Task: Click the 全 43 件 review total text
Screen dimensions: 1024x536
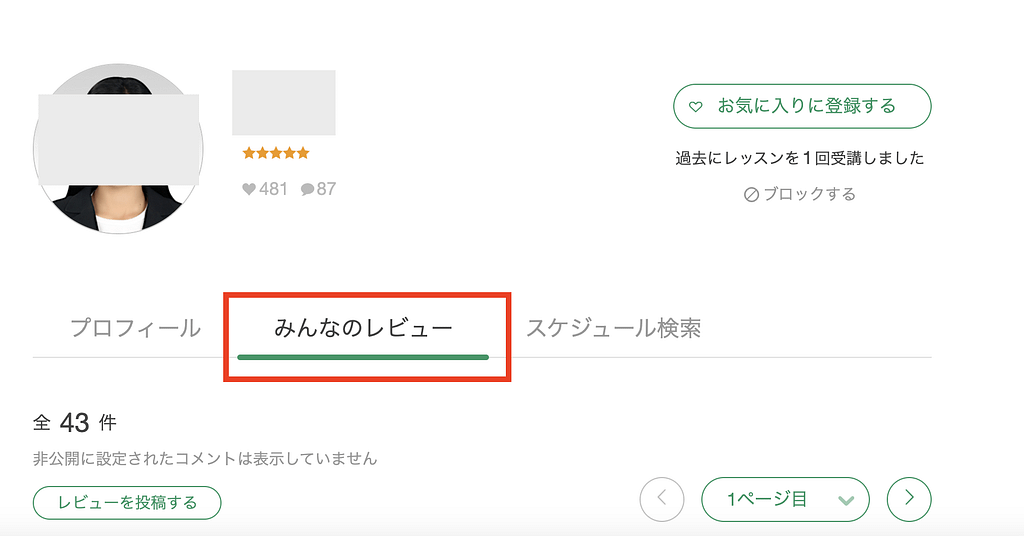Action: pyautogui.click(x=75, y=423)
